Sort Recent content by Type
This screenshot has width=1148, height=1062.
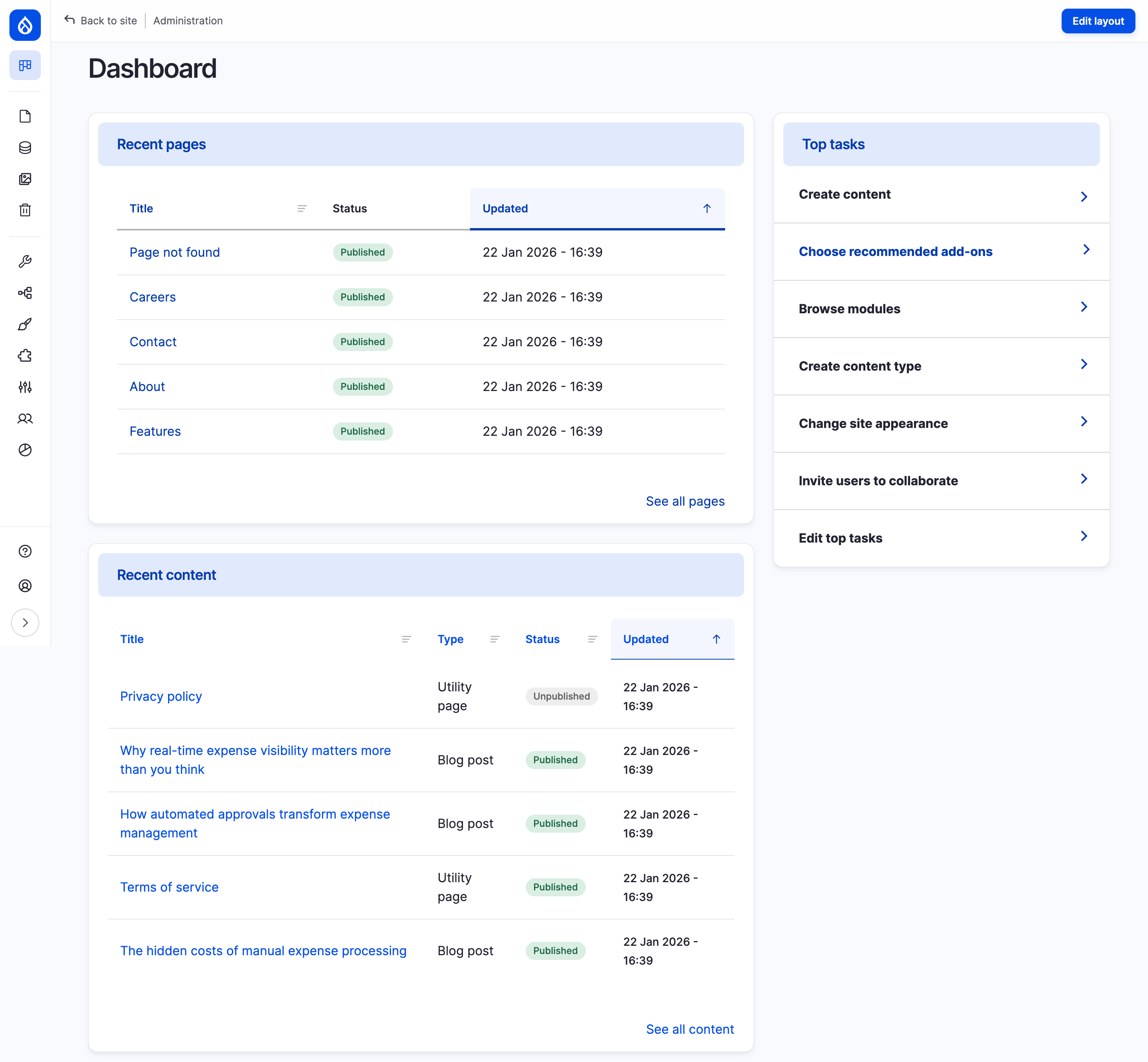pyautogui.click(x=450, y=639)
